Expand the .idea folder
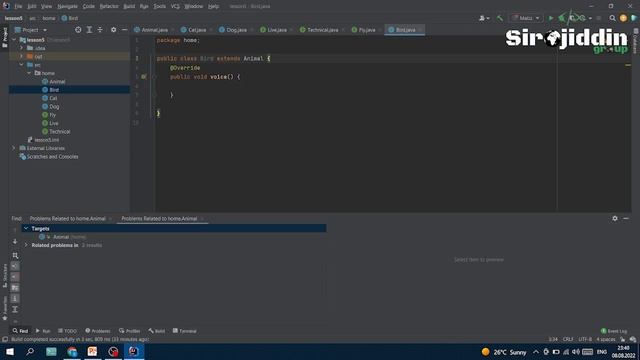The height and width of the screenshot is (360, 640). click(x=22, y=48)
